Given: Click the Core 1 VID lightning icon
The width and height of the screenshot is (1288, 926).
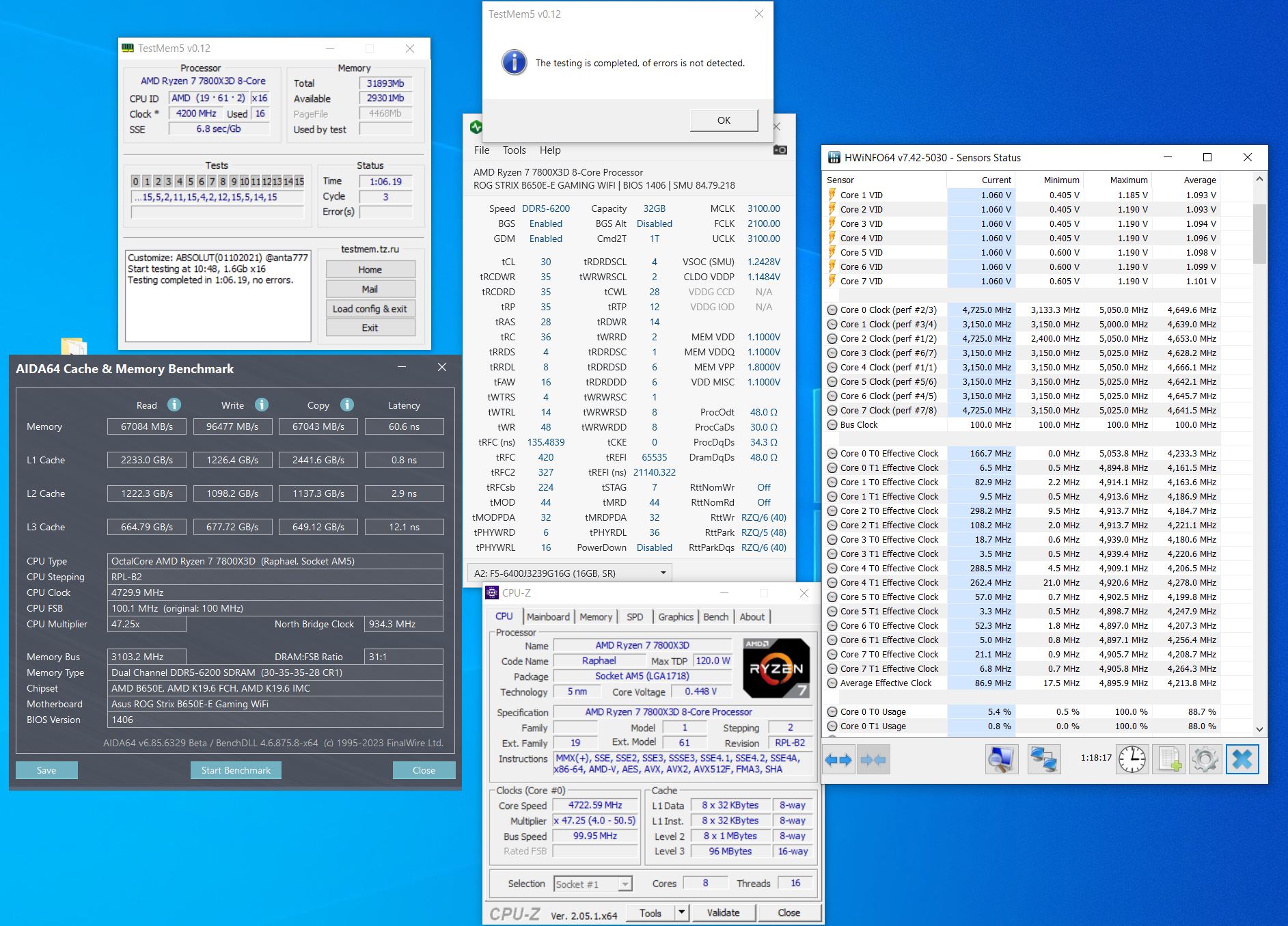Looking at the screenshot, I should point(832,195).
